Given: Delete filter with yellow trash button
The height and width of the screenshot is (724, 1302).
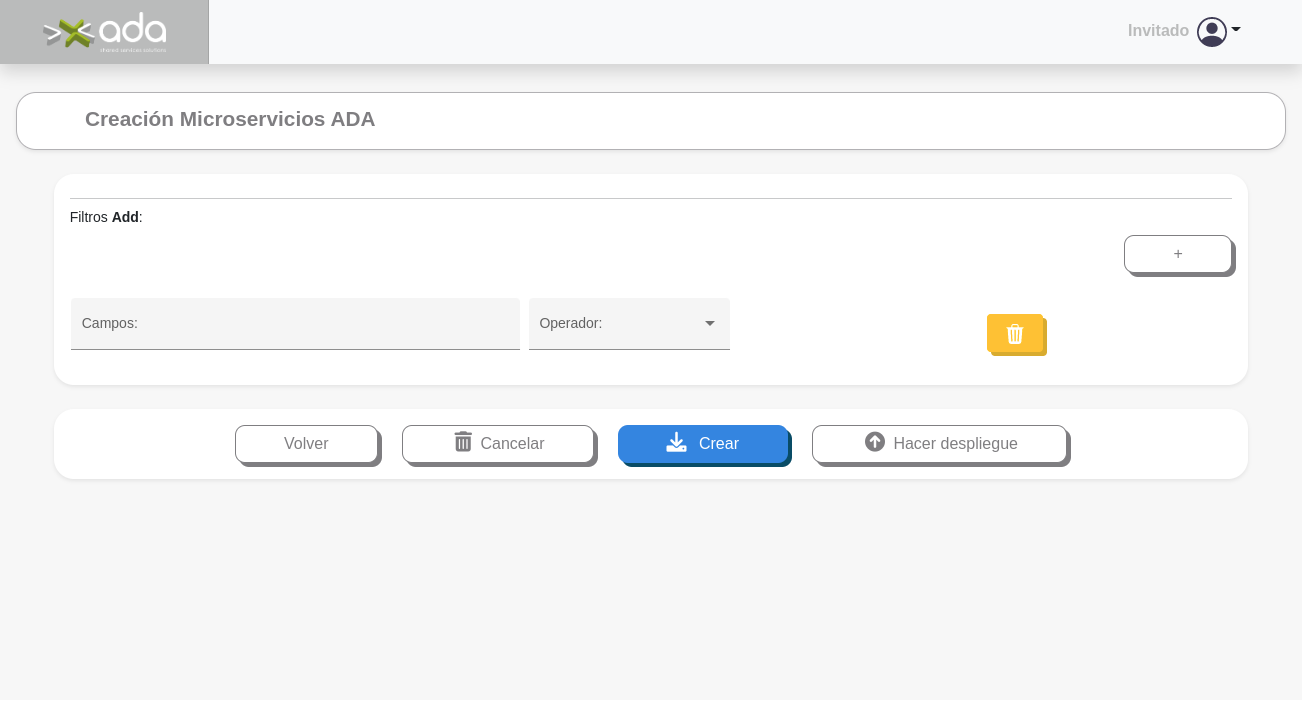Looking at the screenshot, I should point(1015,334).
